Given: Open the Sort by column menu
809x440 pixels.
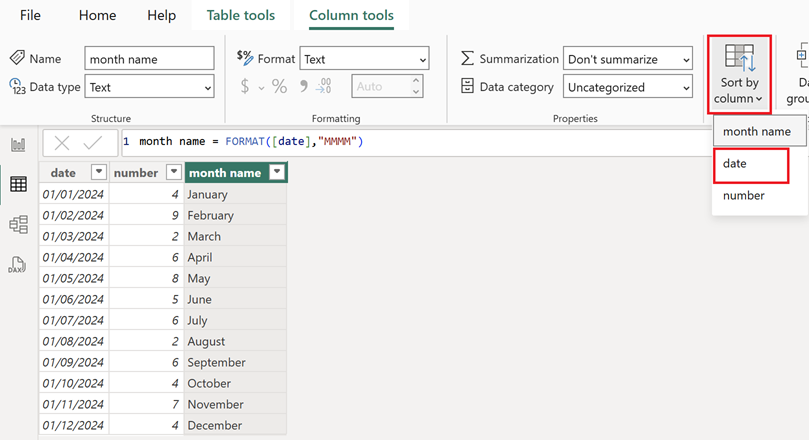Looking at the screenshot, I should pos(739,75).
